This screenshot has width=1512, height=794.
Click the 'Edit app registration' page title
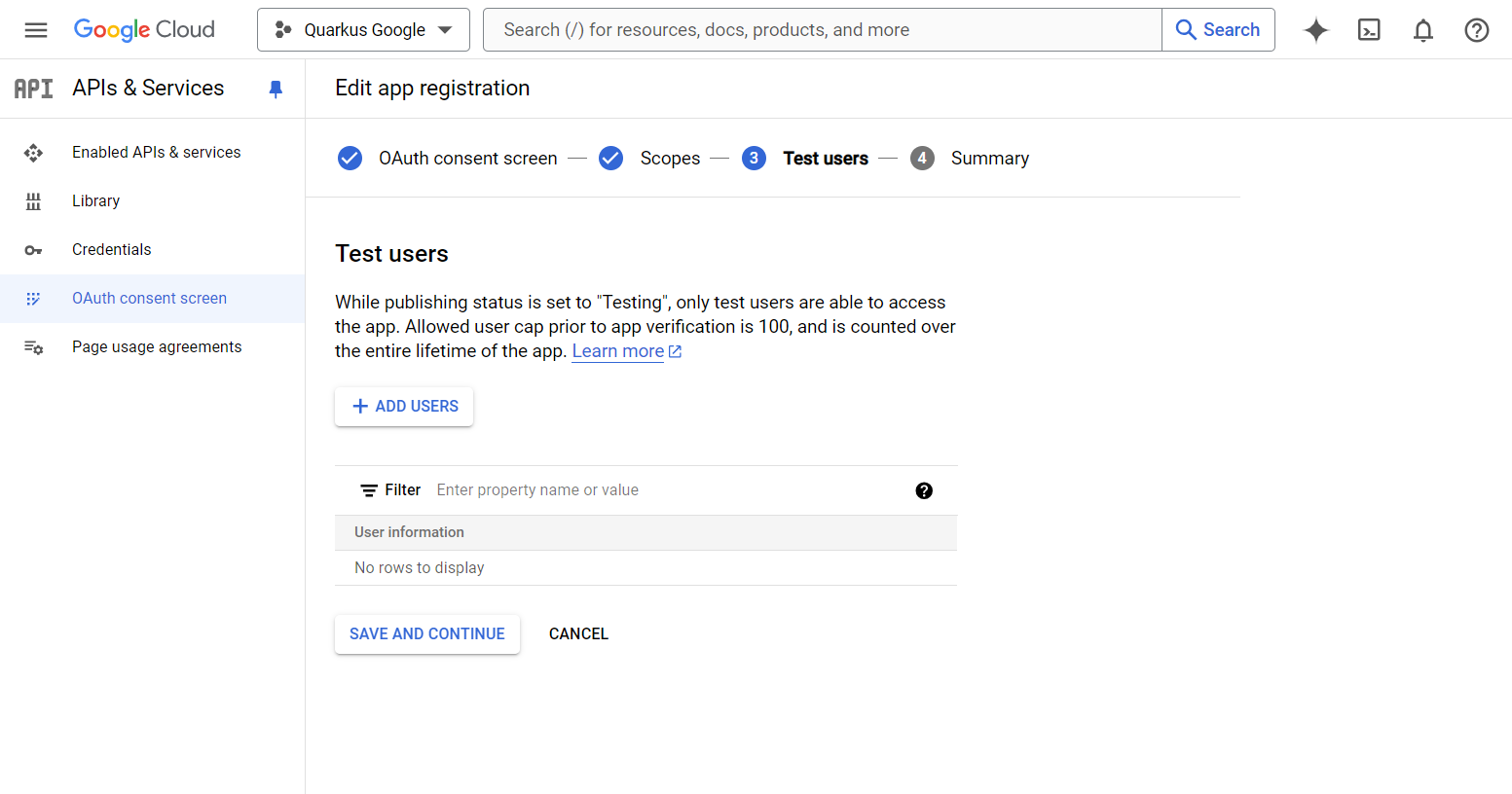[432, 89]
